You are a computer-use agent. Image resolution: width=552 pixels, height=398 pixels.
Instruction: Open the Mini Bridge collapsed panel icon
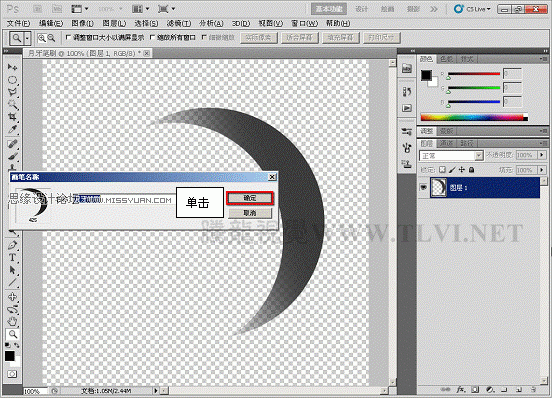407,68
